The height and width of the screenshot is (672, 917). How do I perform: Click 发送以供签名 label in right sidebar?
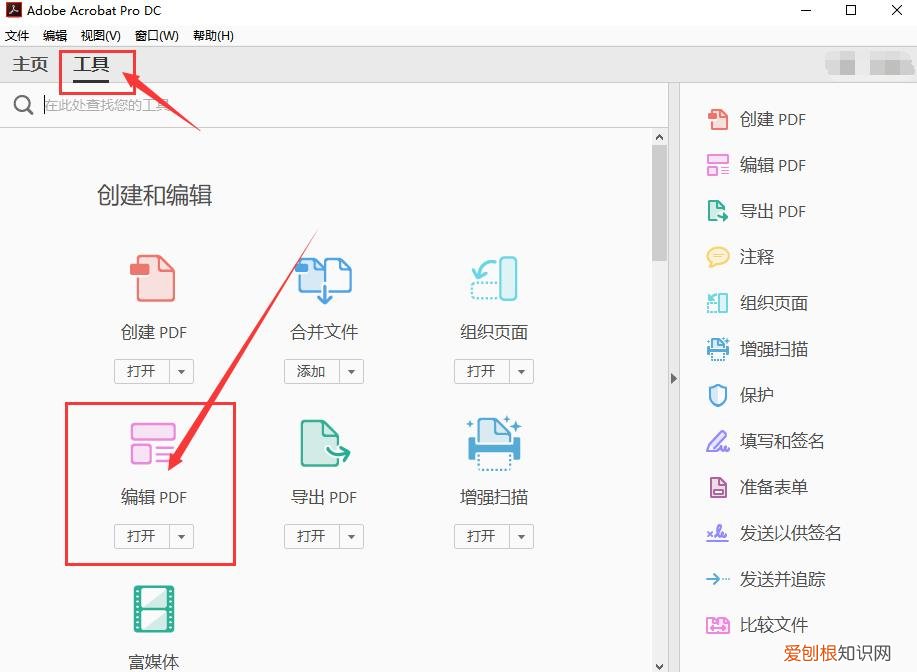click(790, 533)
